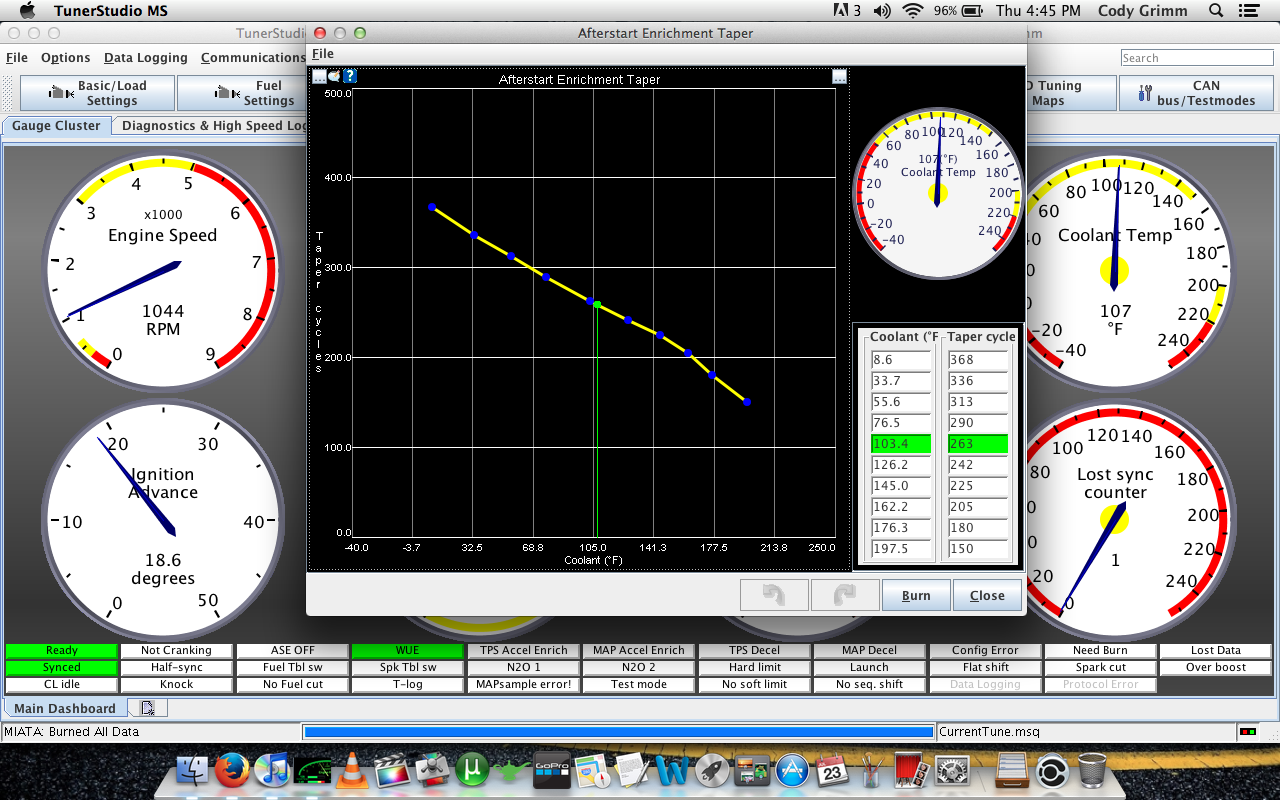1280x800 pixels.
Task: Click the highlighted 103.4 coolant cell
Action: coord(900,444)
